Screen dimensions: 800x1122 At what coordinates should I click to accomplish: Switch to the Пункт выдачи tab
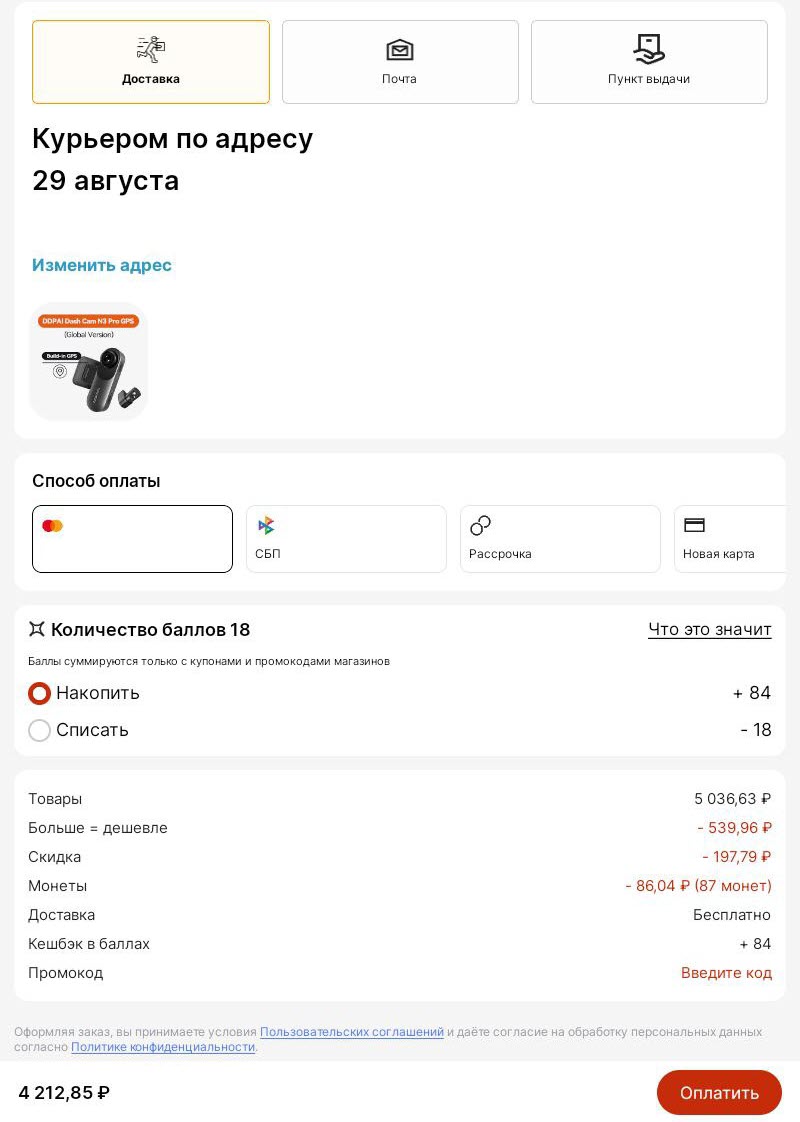click(648, 61)
